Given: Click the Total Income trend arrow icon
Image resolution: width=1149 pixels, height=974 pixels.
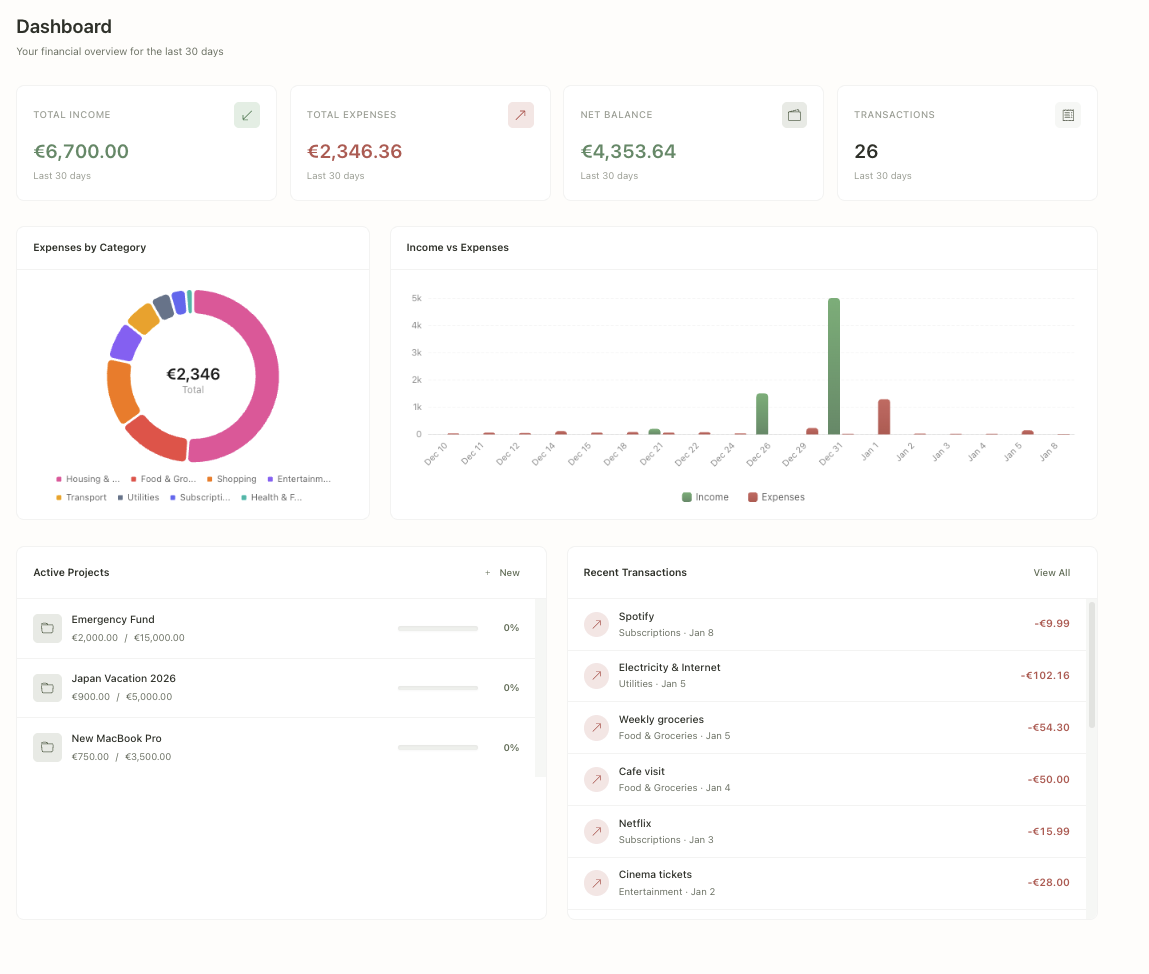Looking at the screenshot, I should pyautogui.click(x=247, y=115).
